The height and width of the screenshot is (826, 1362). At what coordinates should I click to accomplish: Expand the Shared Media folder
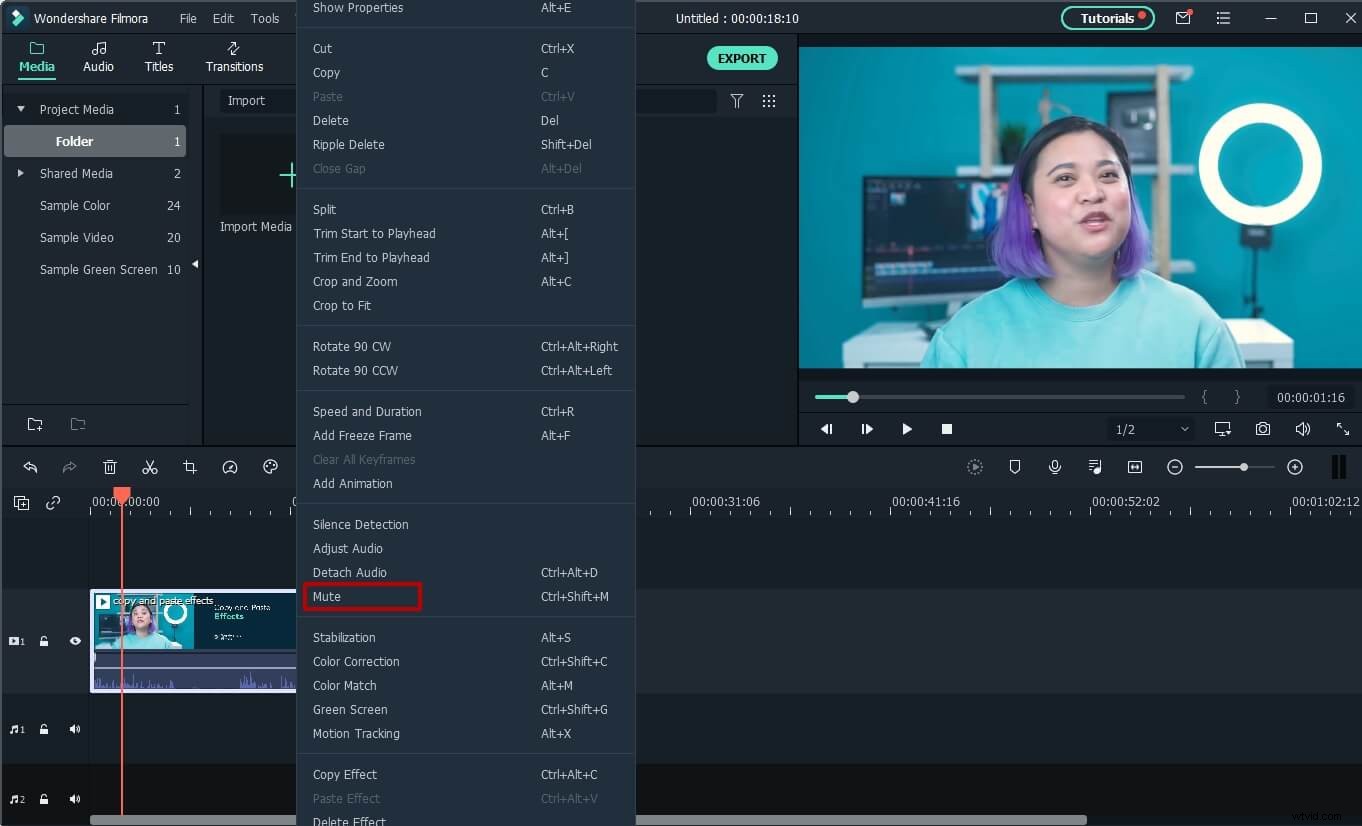click(20, 173)
